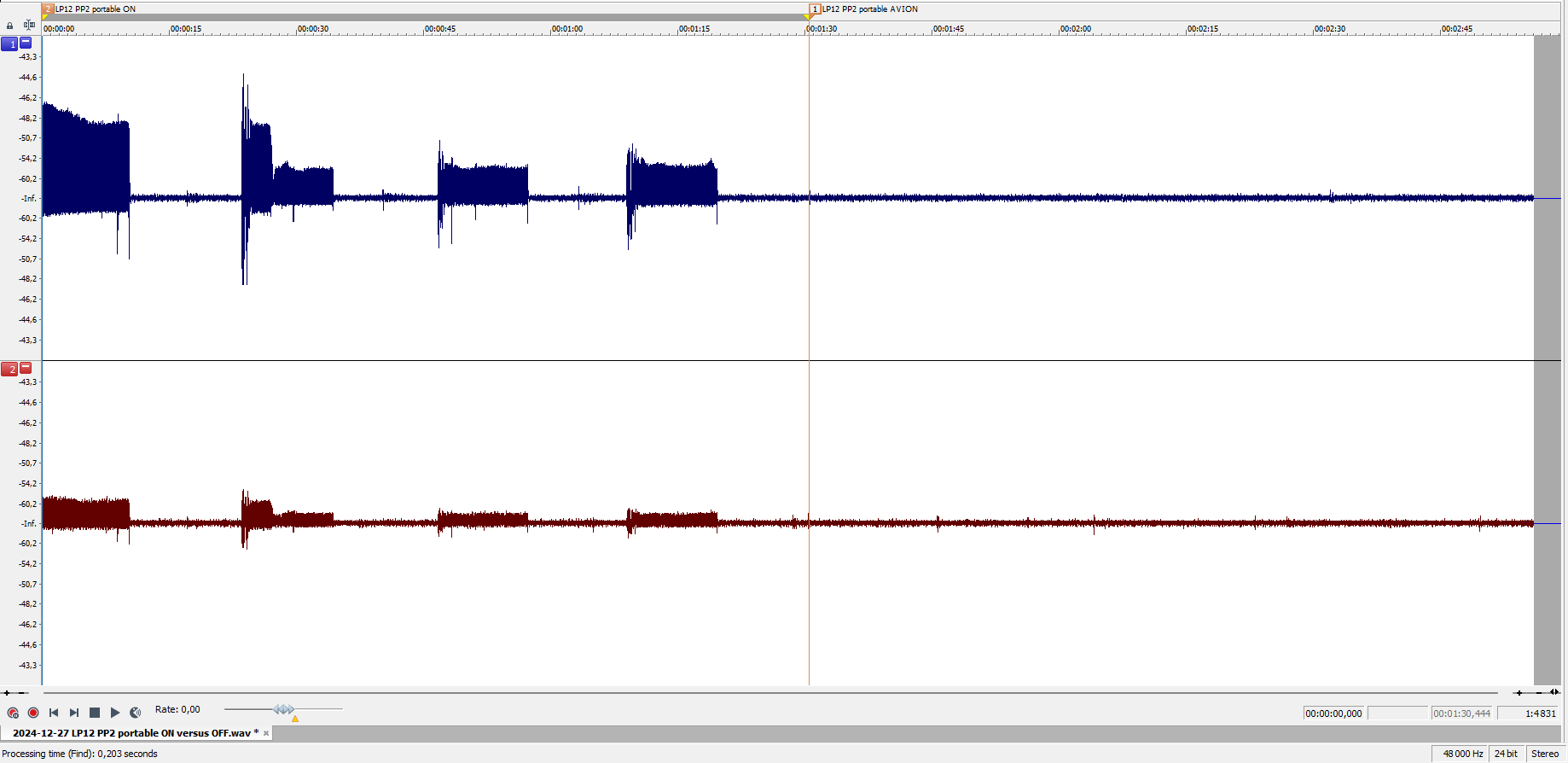The image size is (1568, 763).
Task: Select the ON versus OFF.wav file tab
Action: pos(131,733)
